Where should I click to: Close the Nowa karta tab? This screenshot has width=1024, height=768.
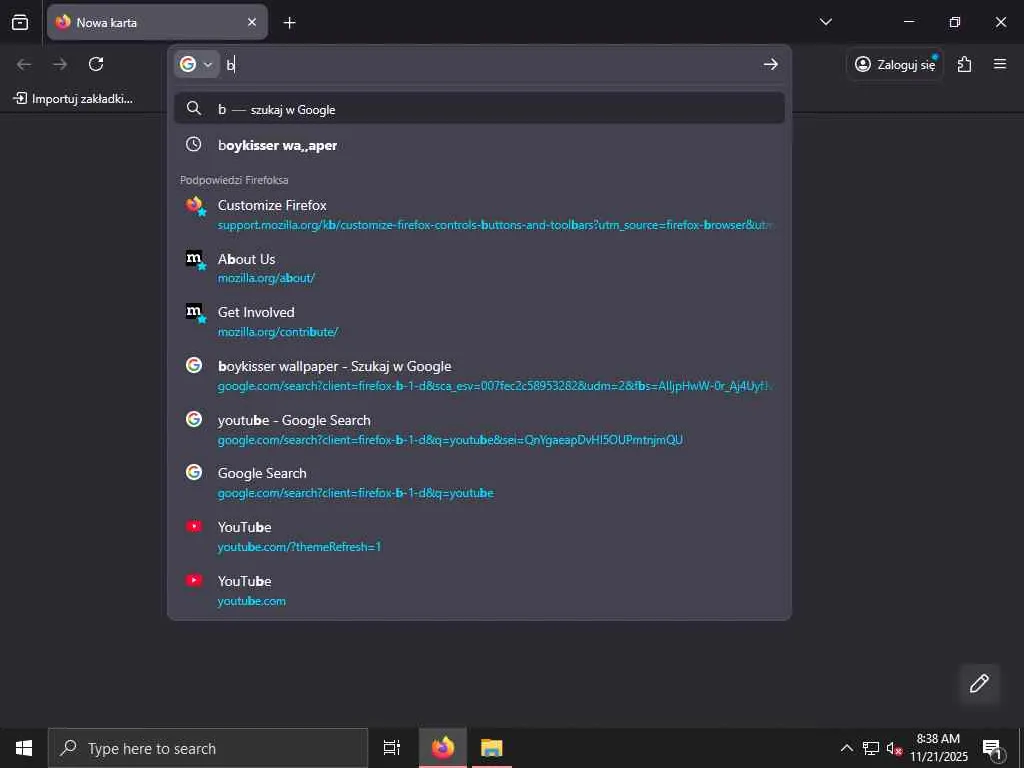[x=252, y=22]
